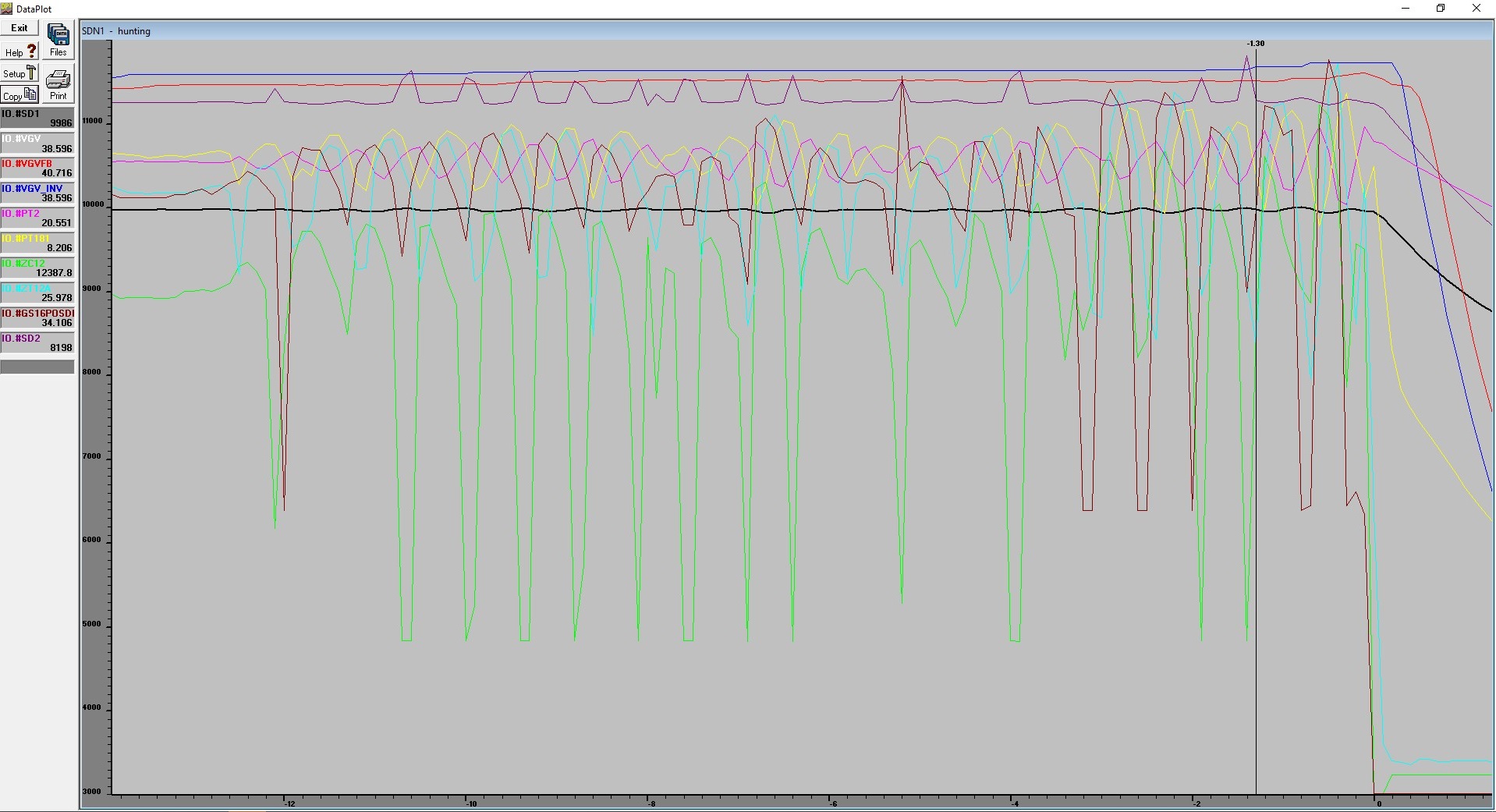Select the cursor marker labeled -1.30
This screenshot has height=812, width=1496.
tap(1256, 44)
